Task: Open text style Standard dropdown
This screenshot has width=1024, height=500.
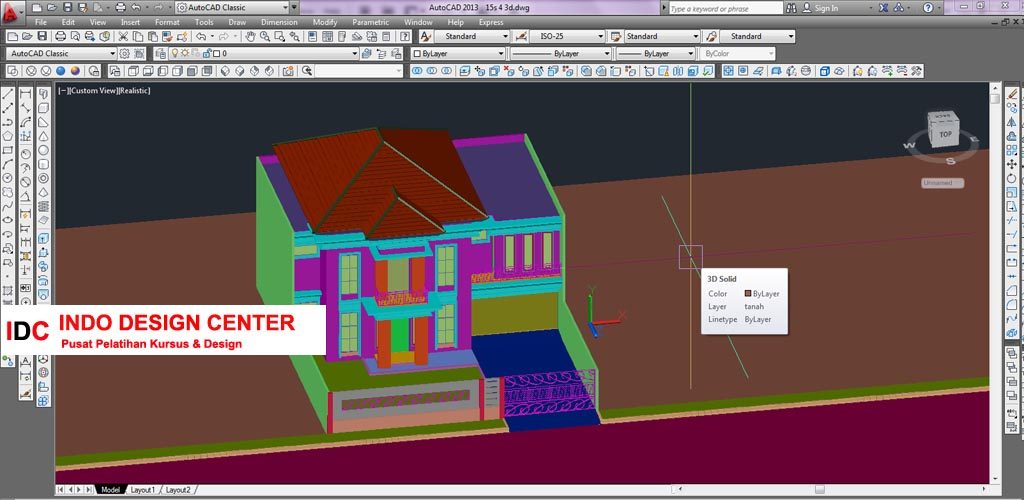Action: [472, 37]
